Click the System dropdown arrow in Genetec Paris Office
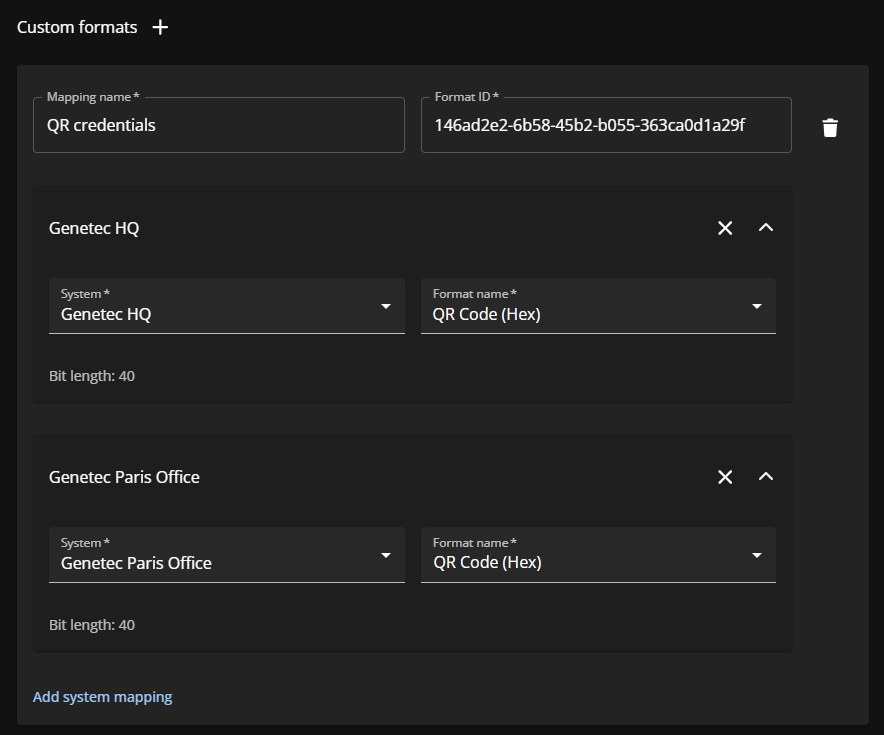 385,556
